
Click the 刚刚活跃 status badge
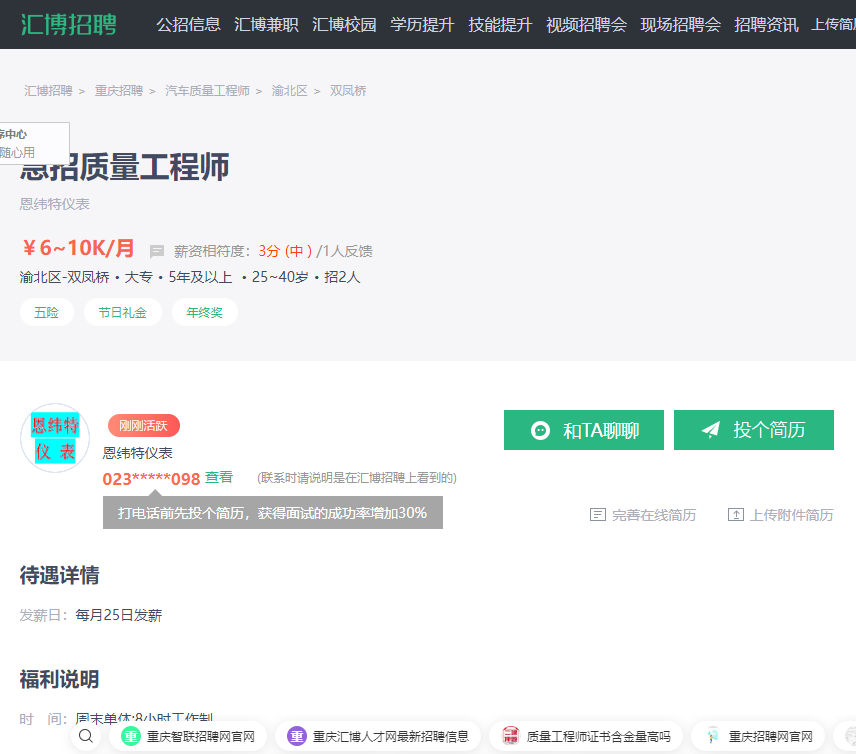144,425
